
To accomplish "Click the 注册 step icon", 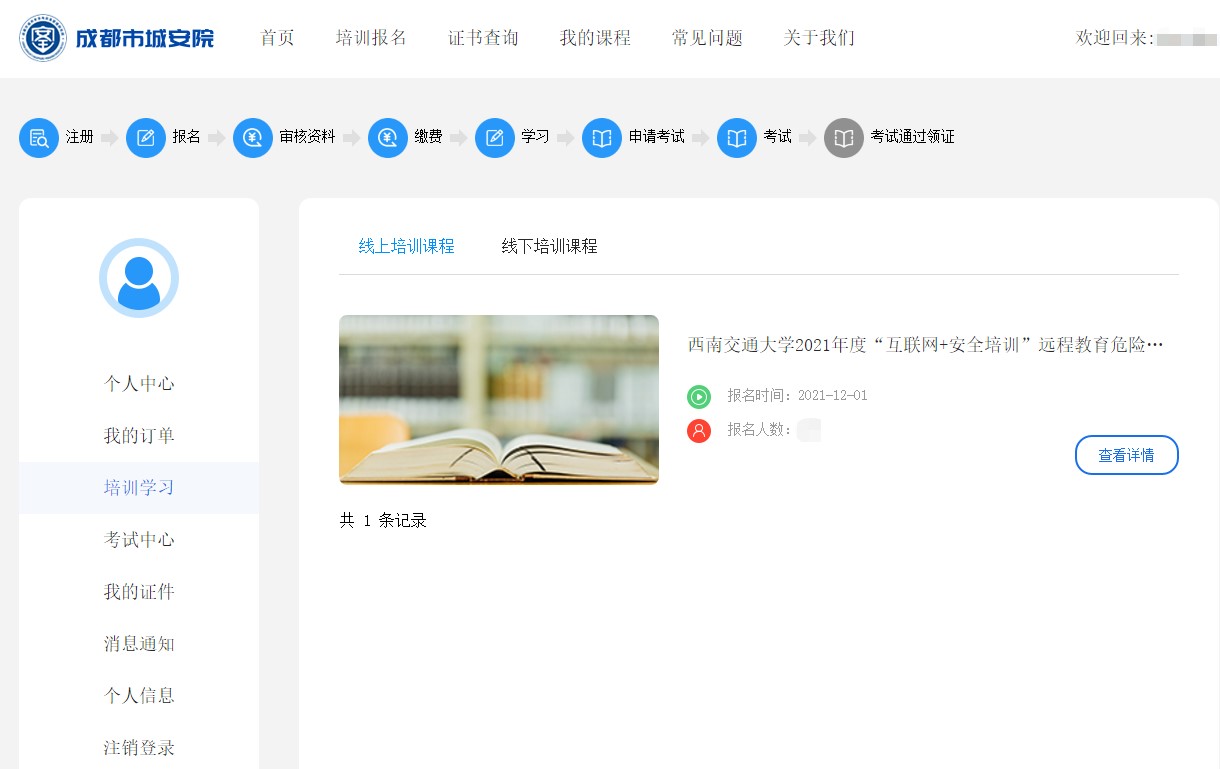I will point(39,138).
